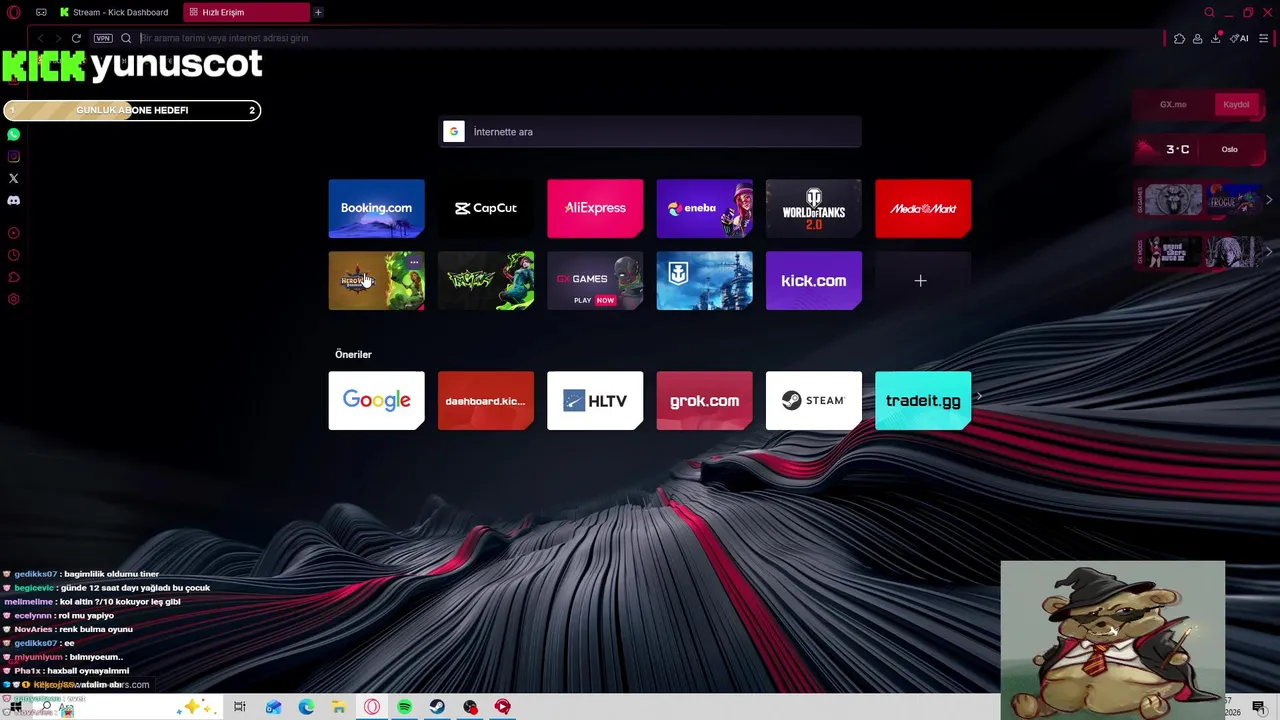Expand GX Games row with chevron
The height and width of the screenshot is (720, 1280).
click(x=1269, y=200)
